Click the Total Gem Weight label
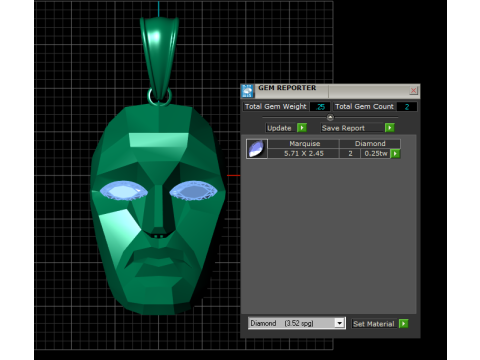 click(276, 106)
